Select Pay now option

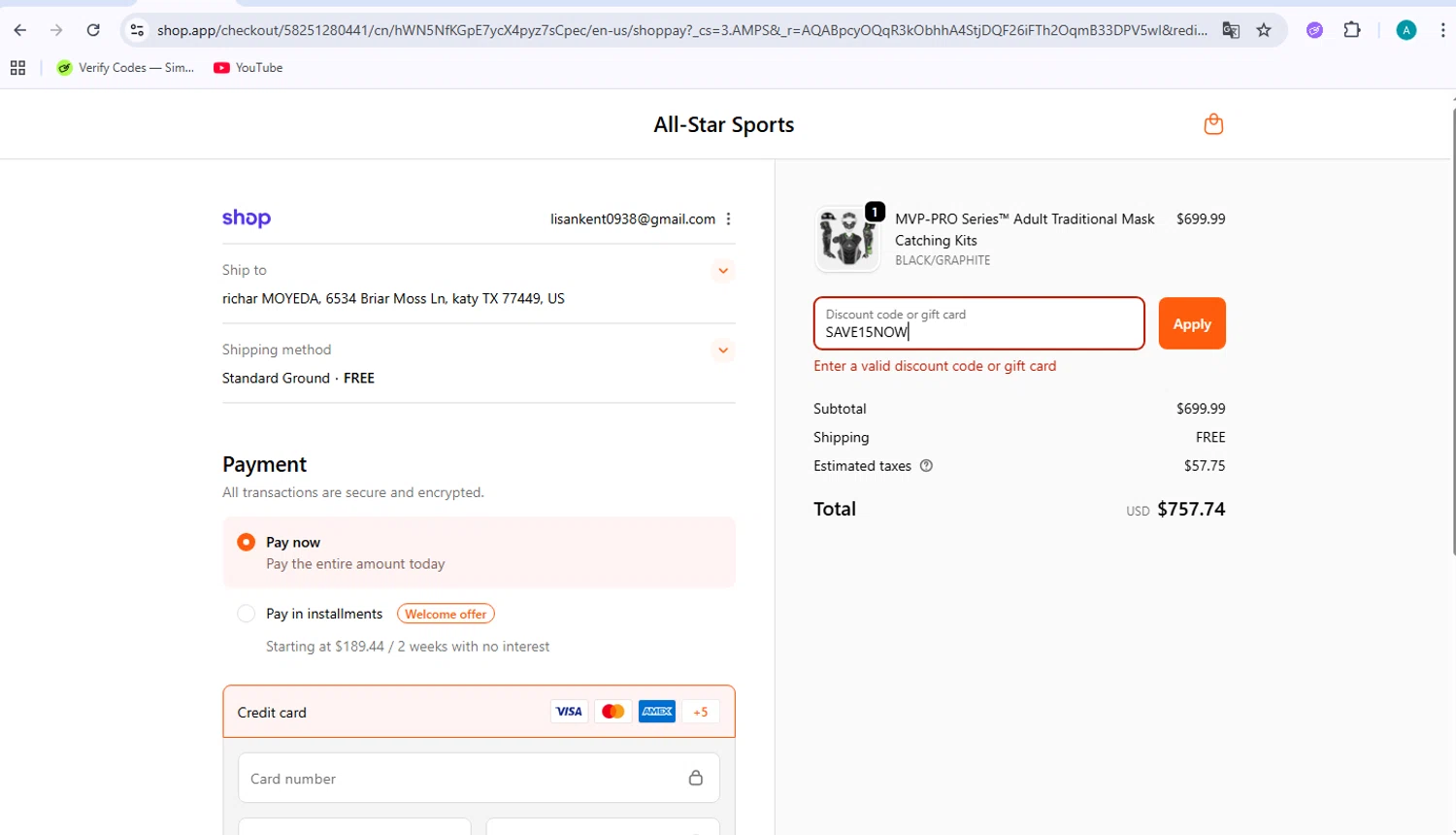pyautogui.click(x=247, y=542)
